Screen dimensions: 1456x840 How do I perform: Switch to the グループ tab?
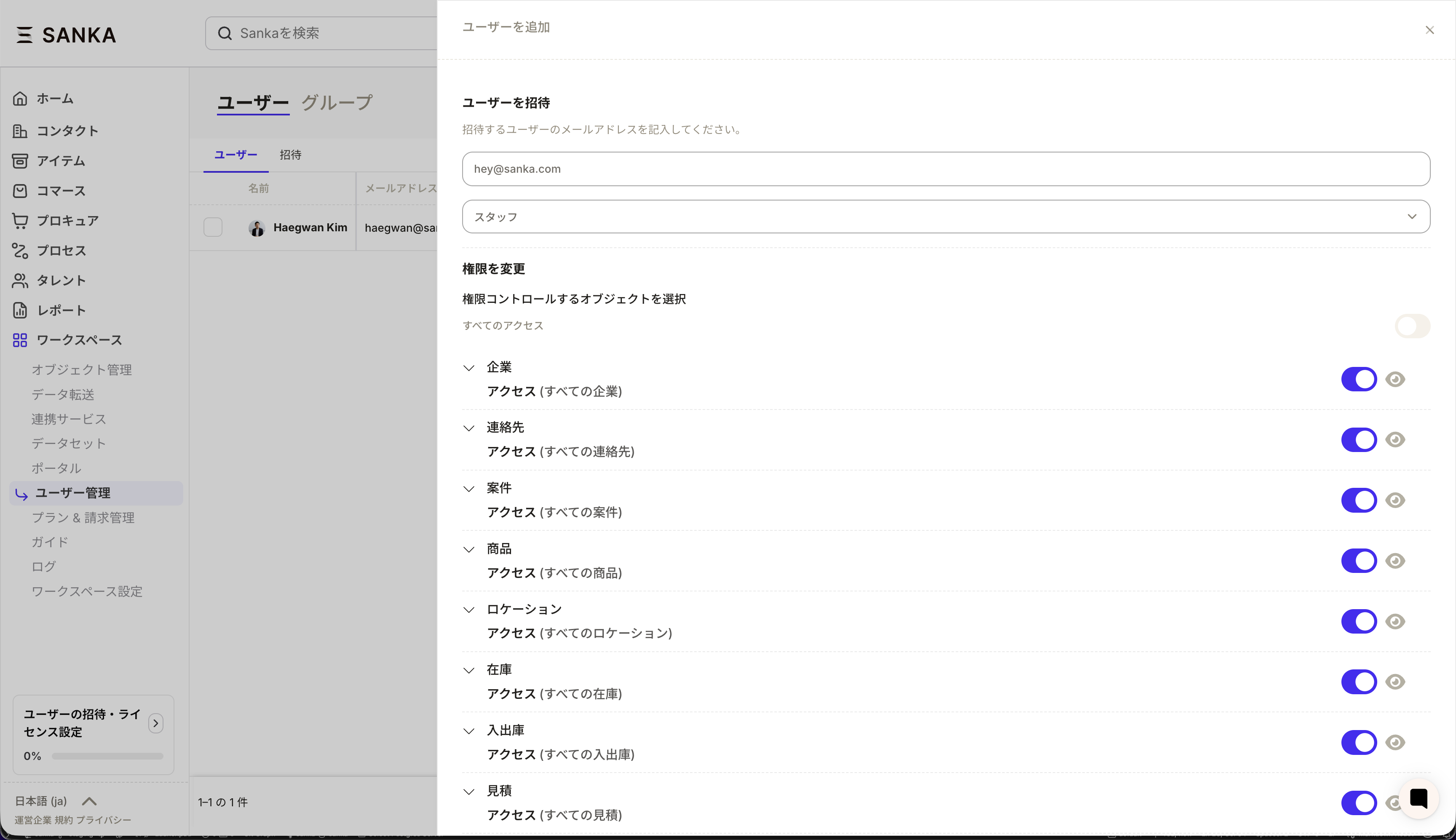click(337, 103)
